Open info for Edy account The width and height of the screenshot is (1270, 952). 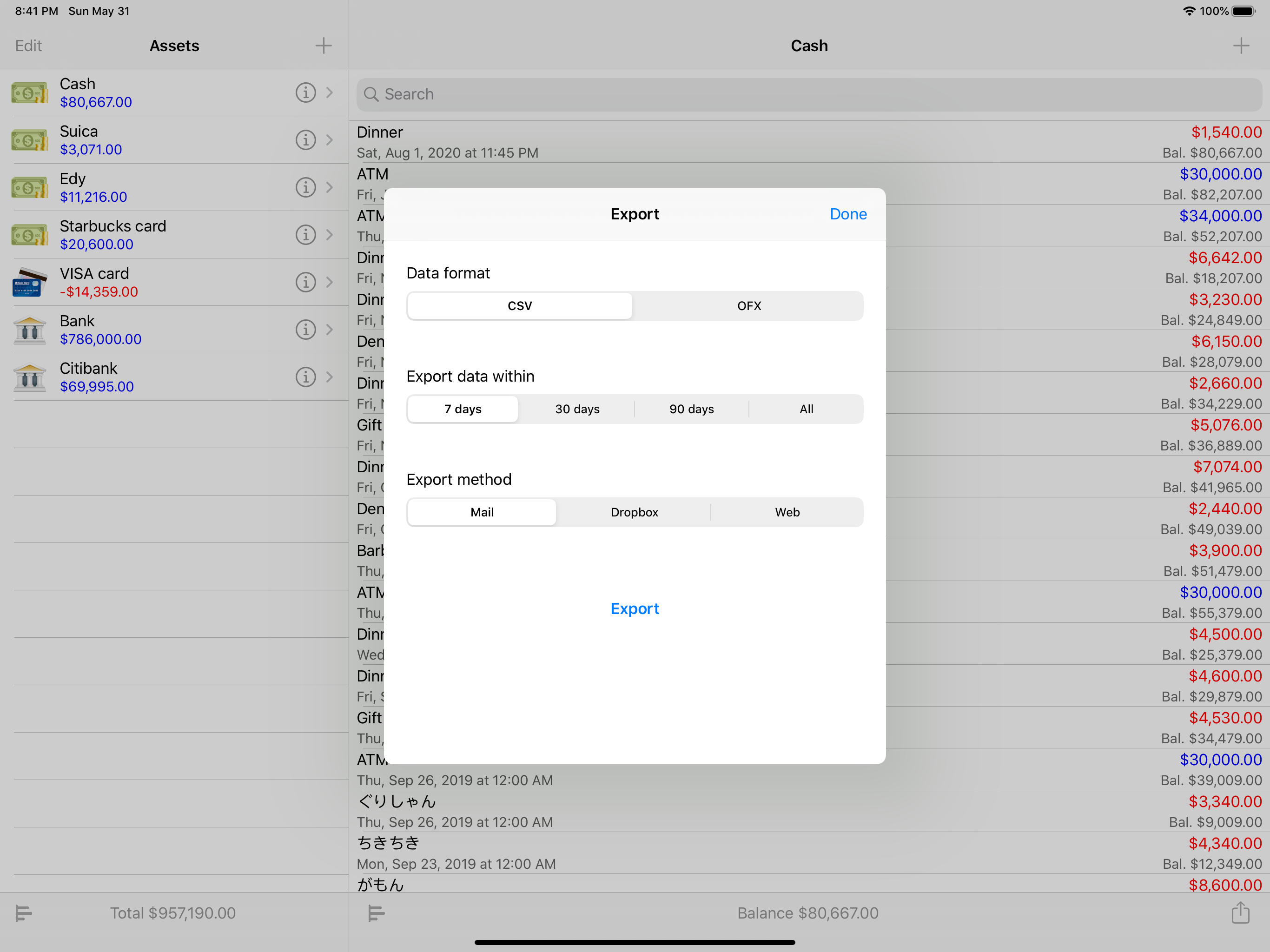(305, 187)
